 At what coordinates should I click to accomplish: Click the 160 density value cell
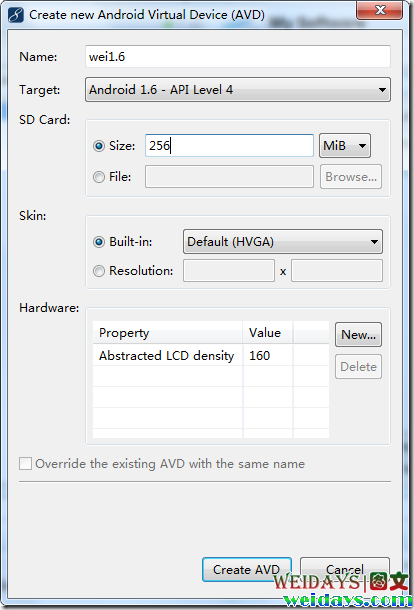(268, 356)
